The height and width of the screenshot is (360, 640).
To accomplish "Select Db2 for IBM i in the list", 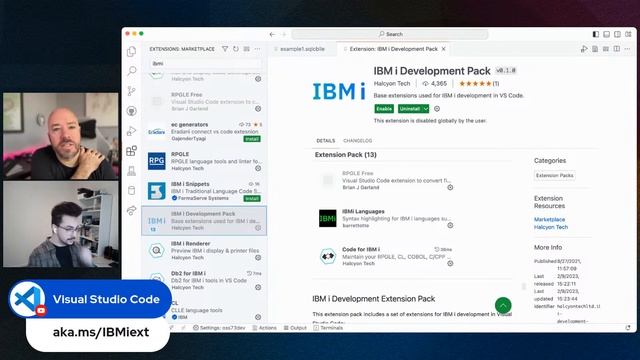I will click(x=204, y=280).
